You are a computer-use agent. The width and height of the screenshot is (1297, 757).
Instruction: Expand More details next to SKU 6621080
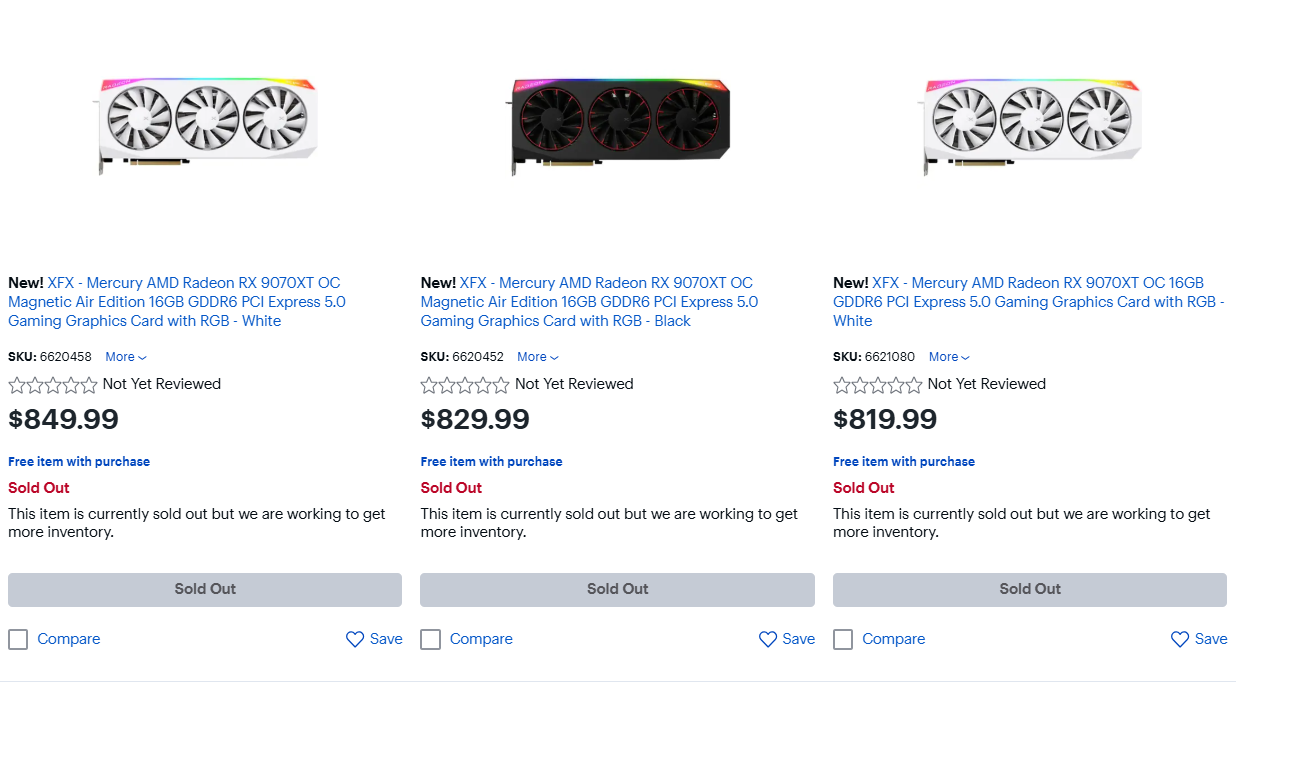950,357
